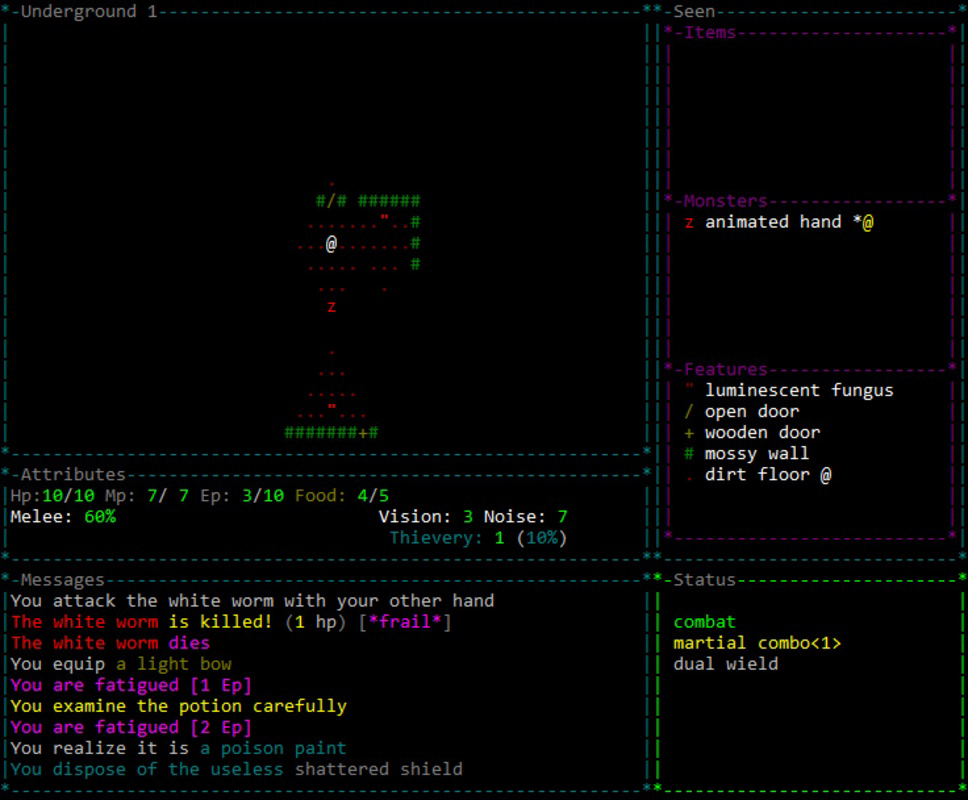Image resolution: width=968 pixels, height=800 pixels.
Task: Click the player @ glyph on the map
Action: 332,244
